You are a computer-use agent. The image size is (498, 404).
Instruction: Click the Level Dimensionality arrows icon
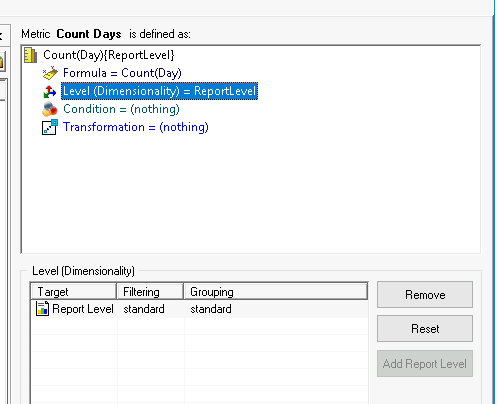coord(50,91)
